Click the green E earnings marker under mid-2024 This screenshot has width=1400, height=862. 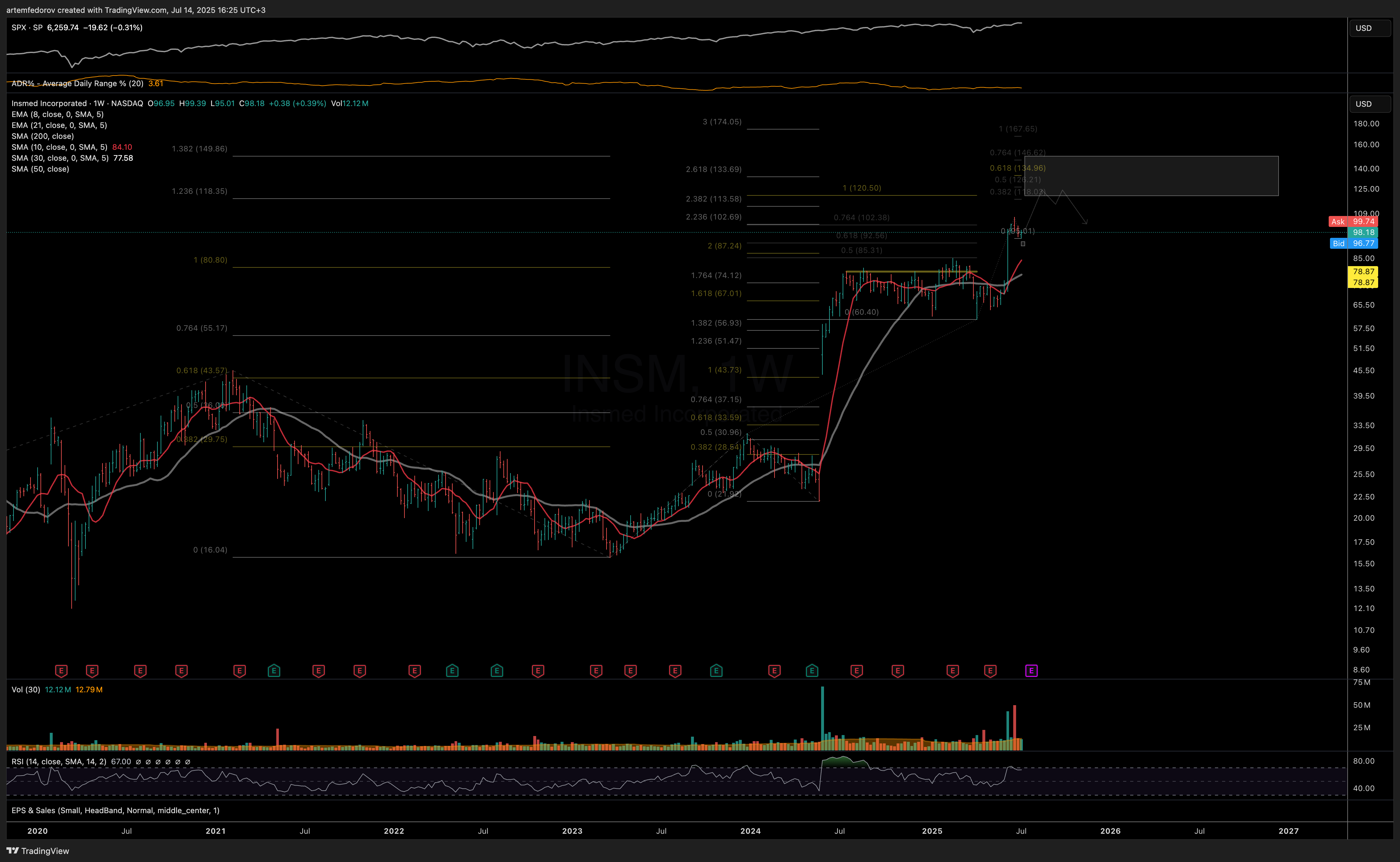pyautogui.click(x=812, y=671)
